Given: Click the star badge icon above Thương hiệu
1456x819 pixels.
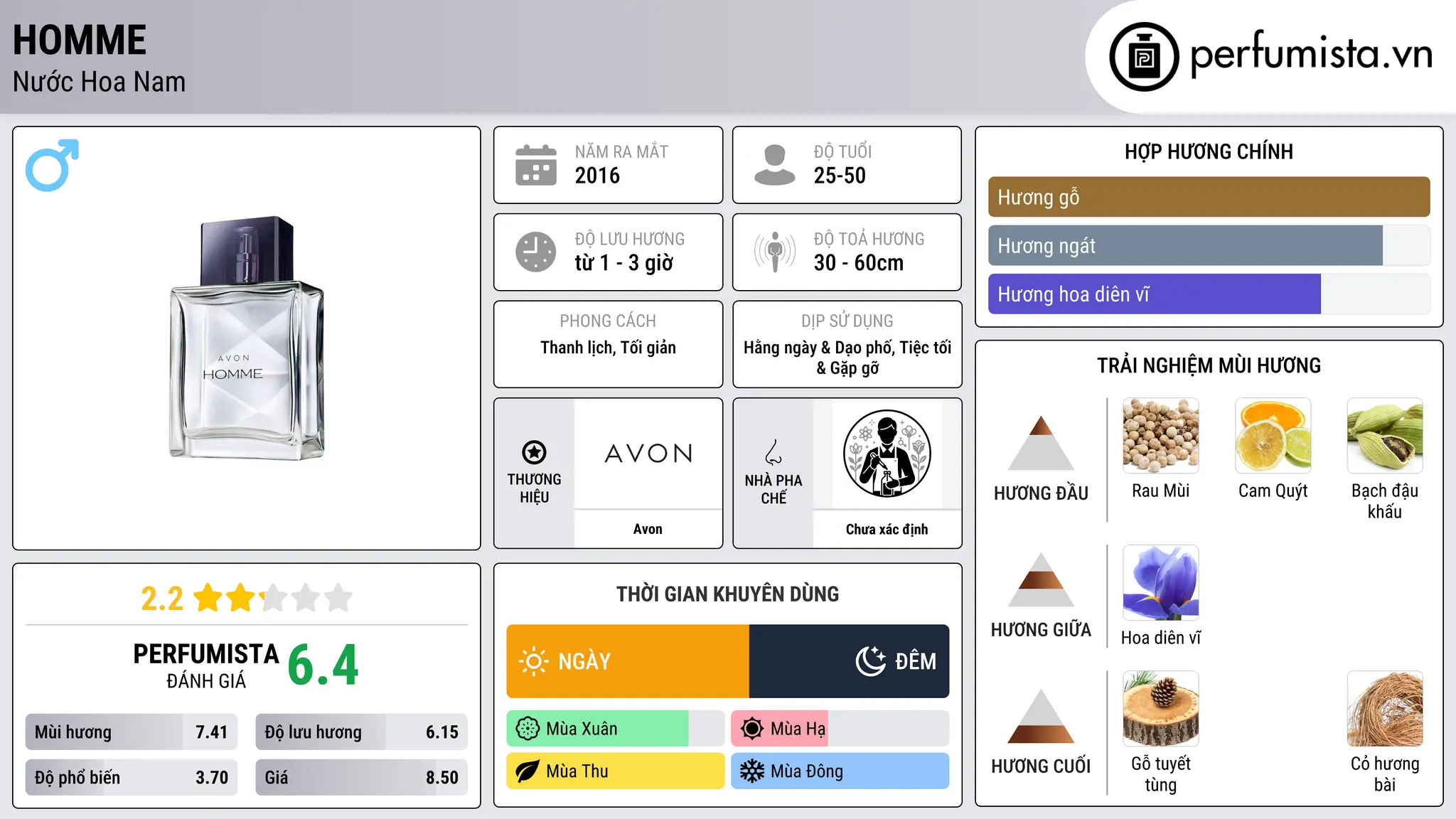Looking at the screenshot, I should tap(534, 451).
